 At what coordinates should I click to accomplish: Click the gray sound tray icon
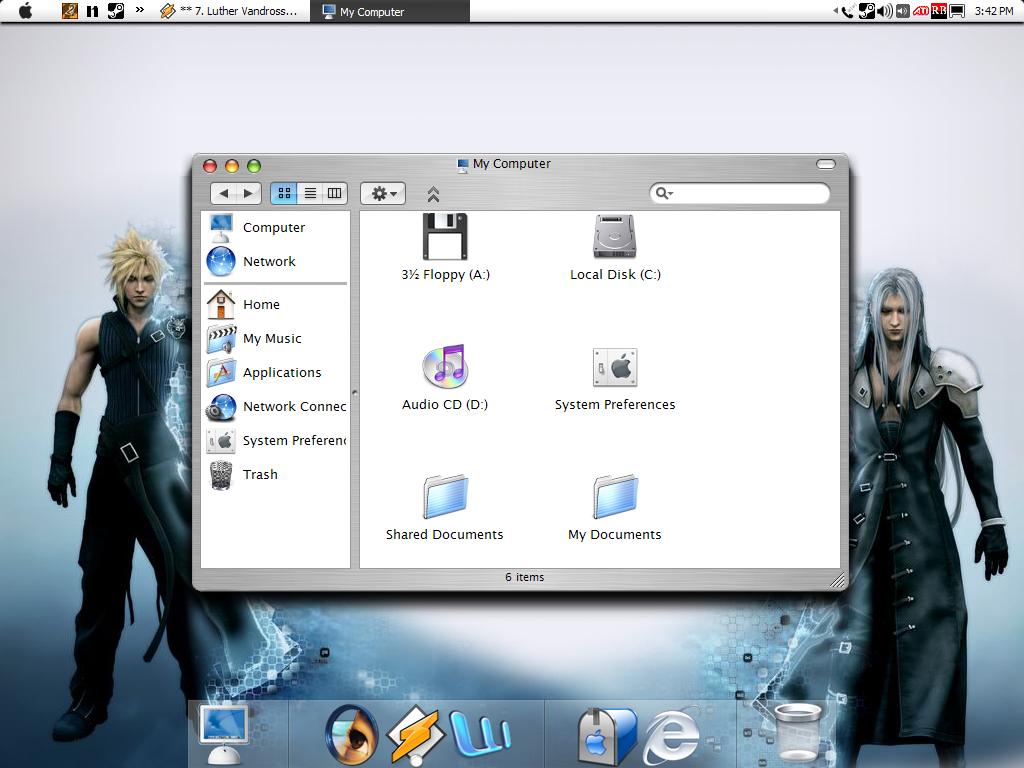tap(903, 11)
